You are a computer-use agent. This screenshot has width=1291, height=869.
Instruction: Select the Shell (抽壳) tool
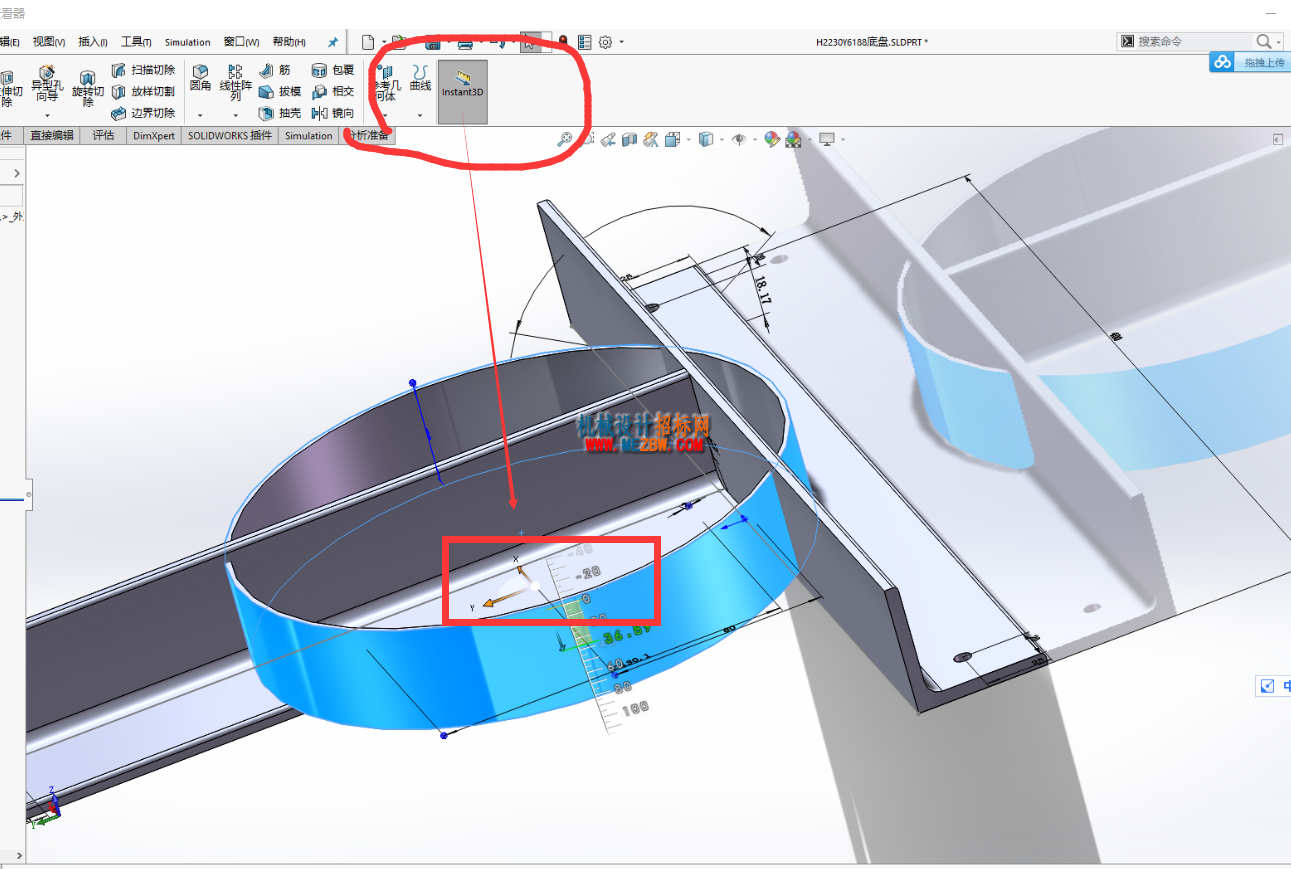279,113
